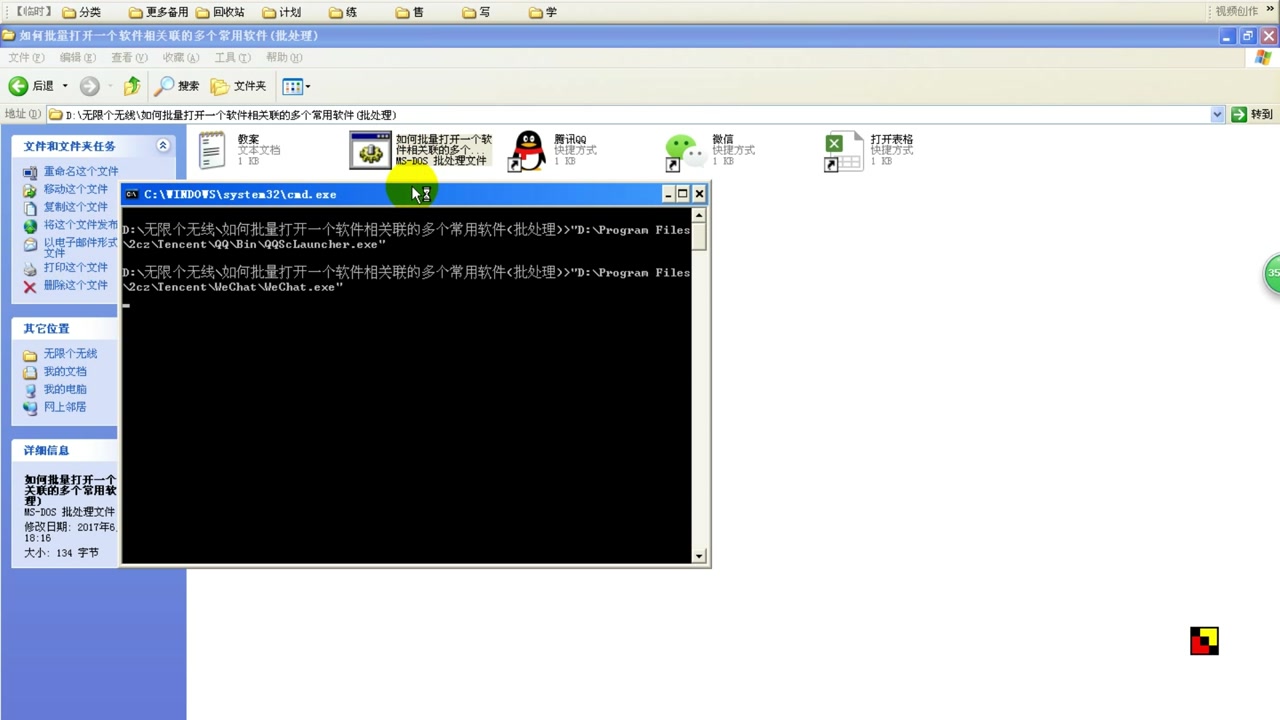The height and width of the screenshot is (720, 1280).
Task: Open 网上邻居 link
Action: (x=64, y=407)
